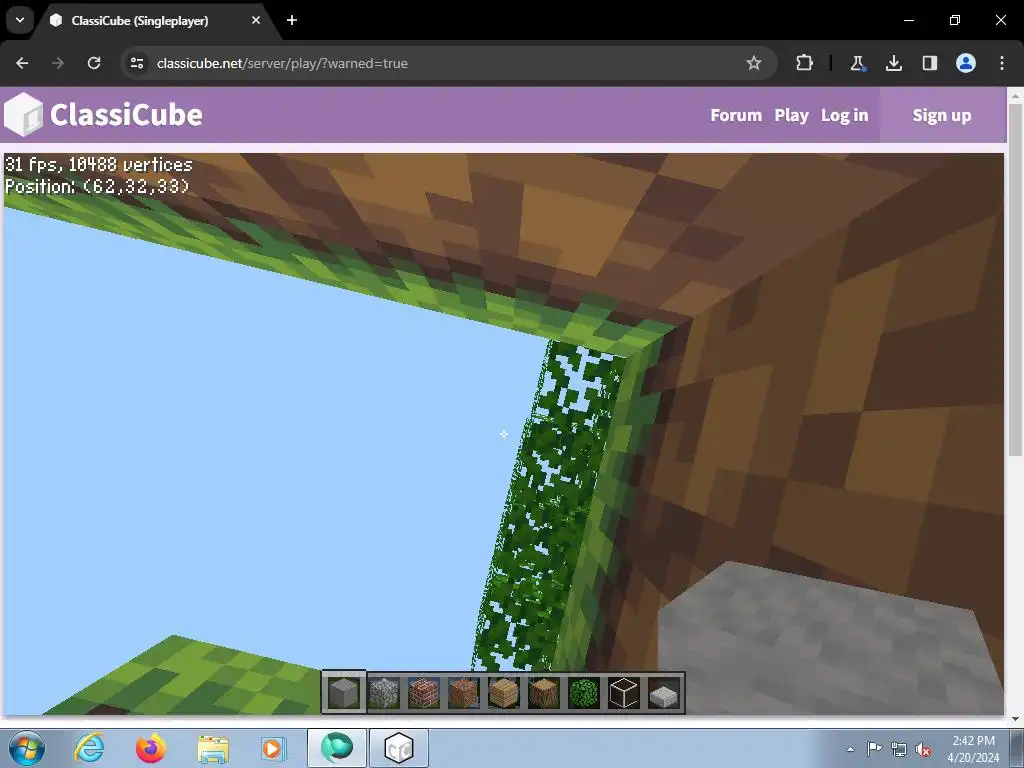Click the Sign up button
Screen dimensions: 1024x768
coord(942,115)
